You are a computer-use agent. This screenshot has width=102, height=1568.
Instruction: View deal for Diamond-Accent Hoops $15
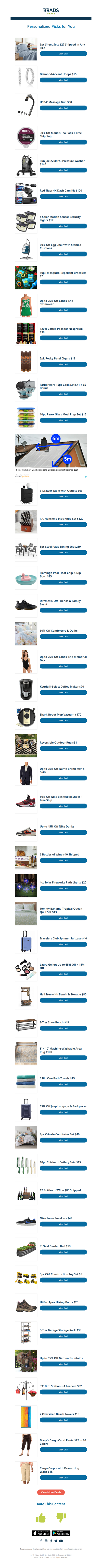coord(63,80)
